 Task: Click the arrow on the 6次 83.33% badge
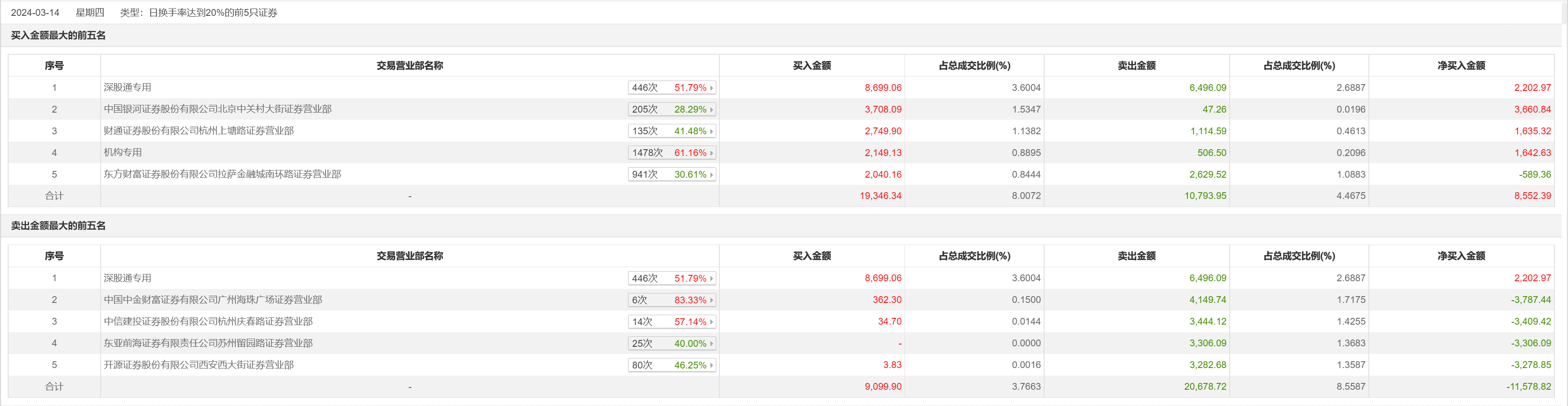(711, 300)
